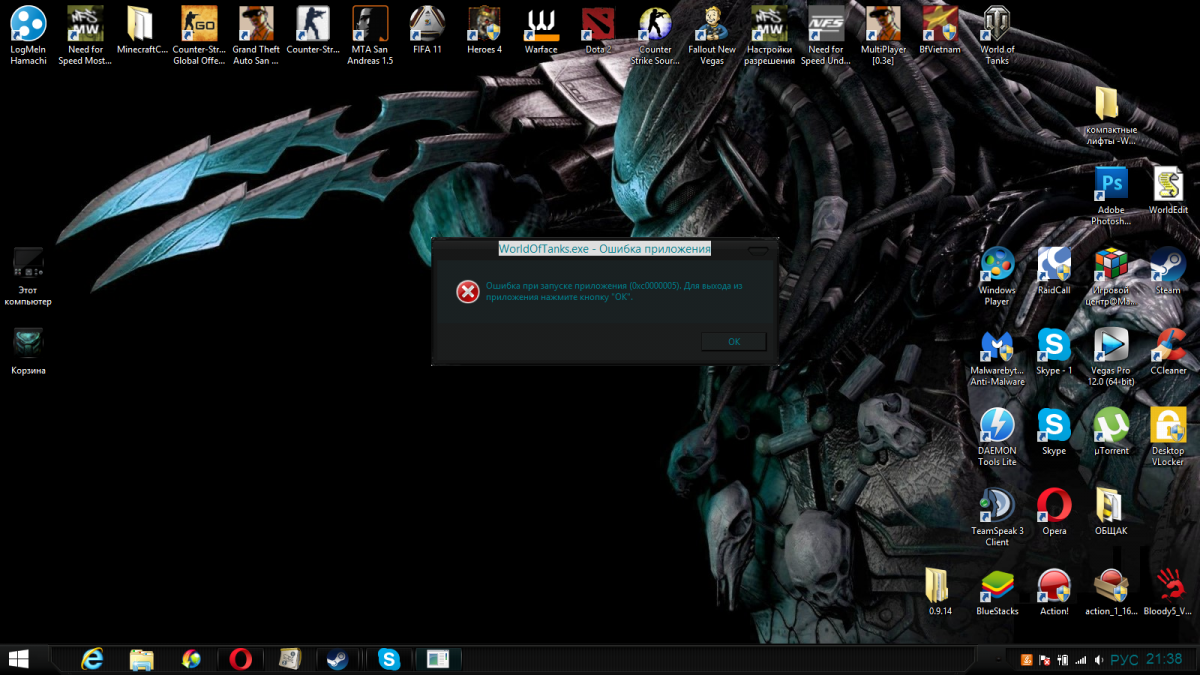Open the Windows Start button
The width and height of the screenshot is (1200, 675).
(18, 658)
